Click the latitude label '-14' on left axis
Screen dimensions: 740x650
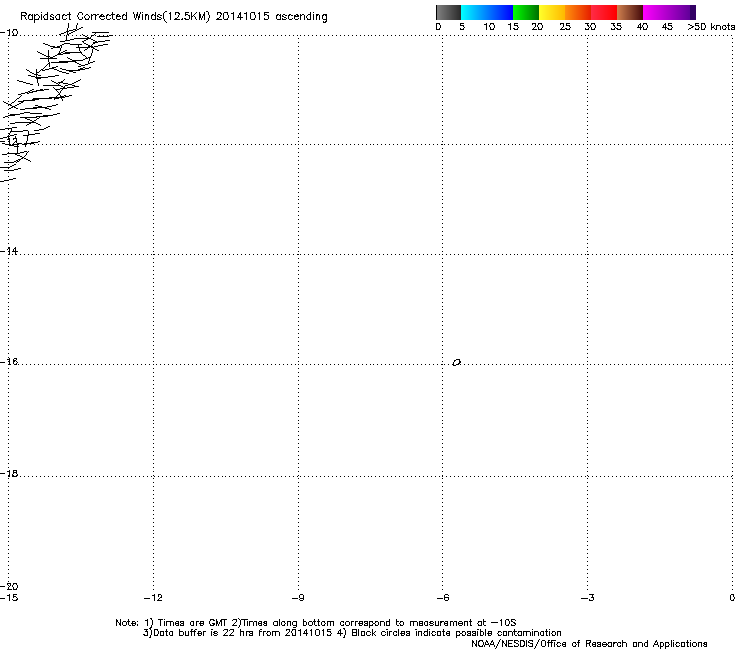pyautogui.click(x=9, y=251)
